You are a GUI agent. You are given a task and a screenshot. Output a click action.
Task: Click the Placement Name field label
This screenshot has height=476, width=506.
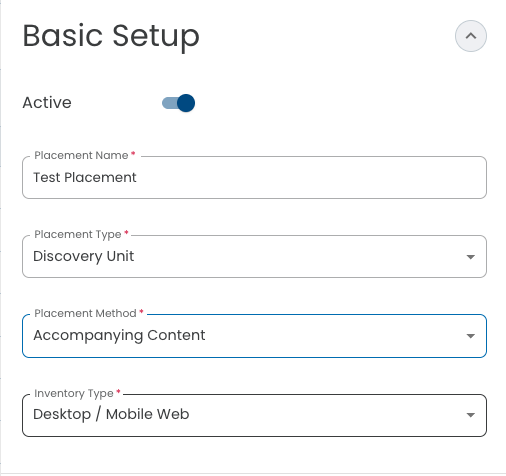coord(81,155)
